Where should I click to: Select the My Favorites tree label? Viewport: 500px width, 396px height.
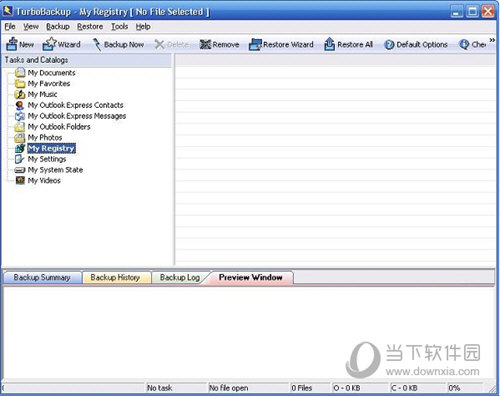[x=49, y=83]
